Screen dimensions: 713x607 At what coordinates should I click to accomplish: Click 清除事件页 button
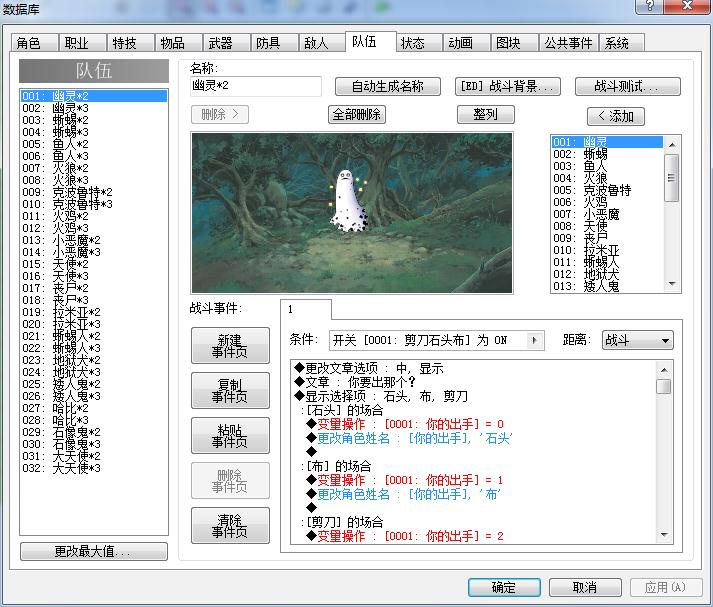[230, 526]
